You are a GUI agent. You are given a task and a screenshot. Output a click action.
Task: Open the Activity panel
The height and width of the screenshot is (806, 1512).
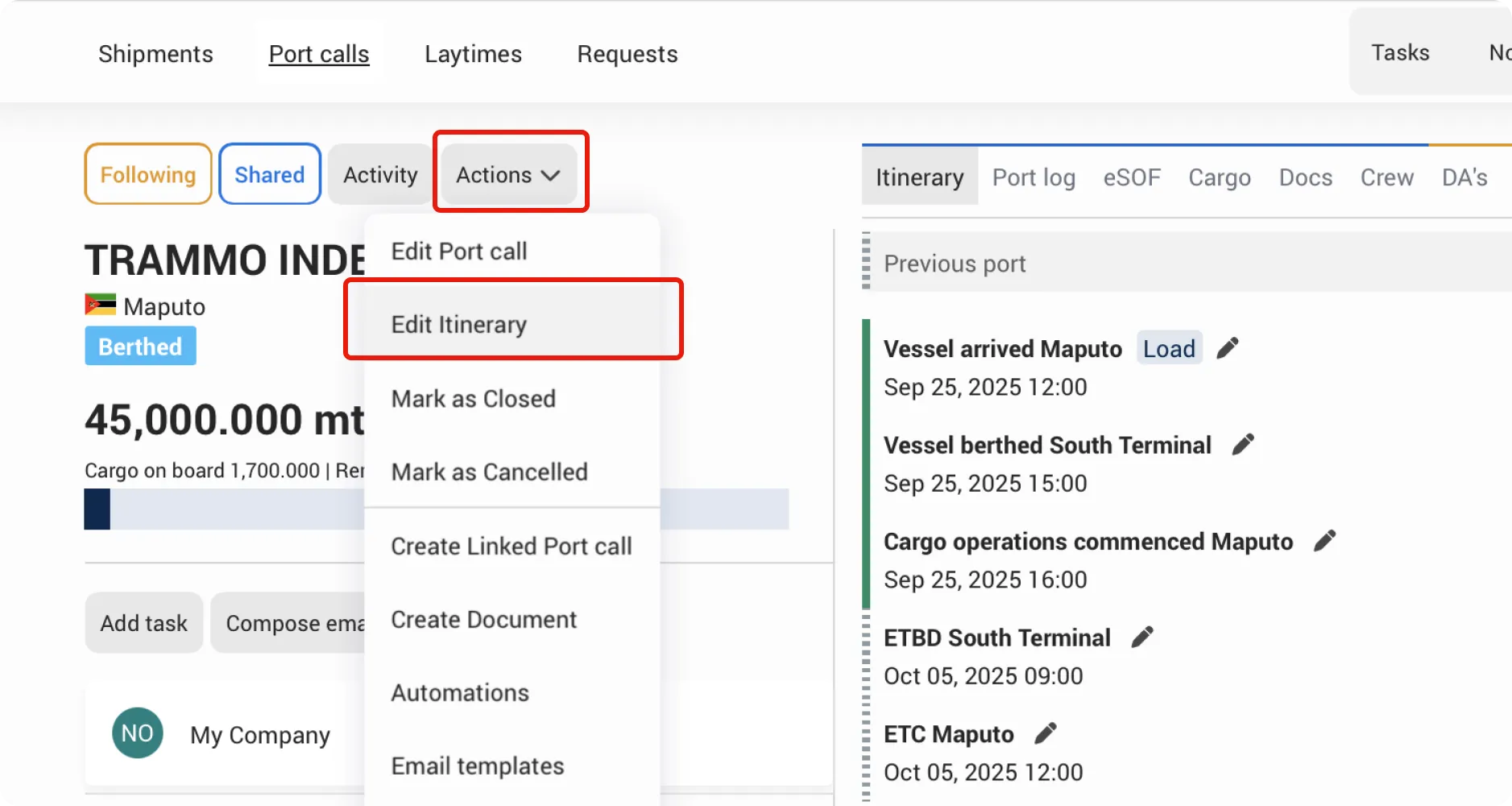point(380,174)
